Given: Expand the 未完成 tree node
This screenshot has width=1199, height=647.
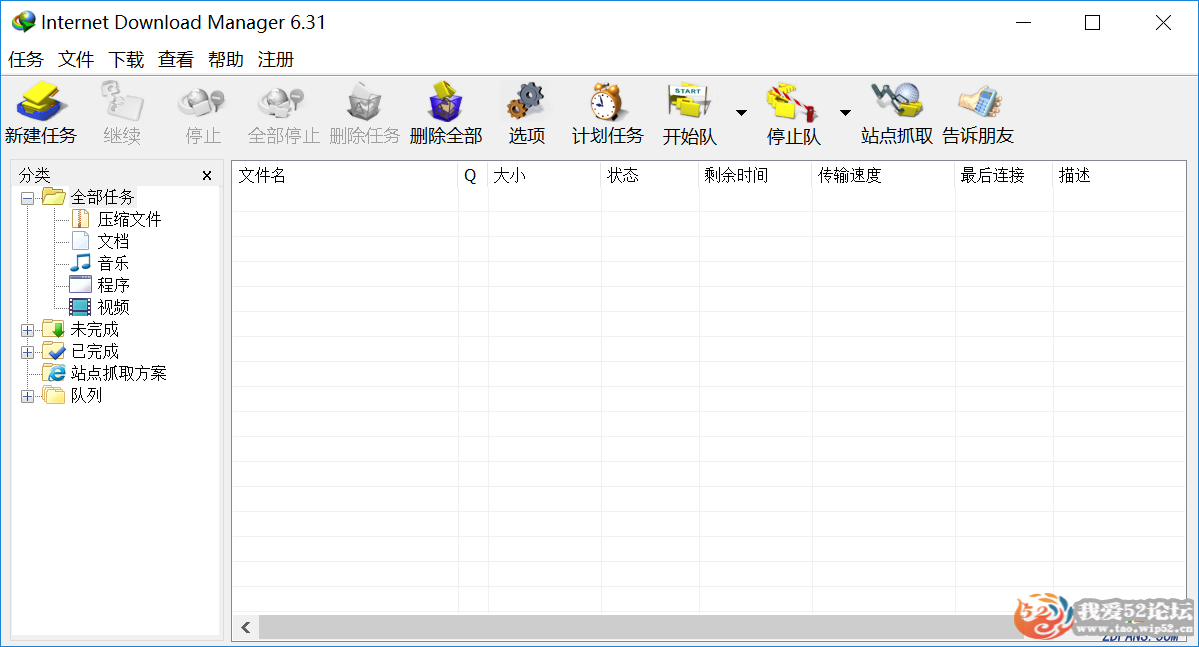Looking at the screenshot, I should [x=28, y=330].
